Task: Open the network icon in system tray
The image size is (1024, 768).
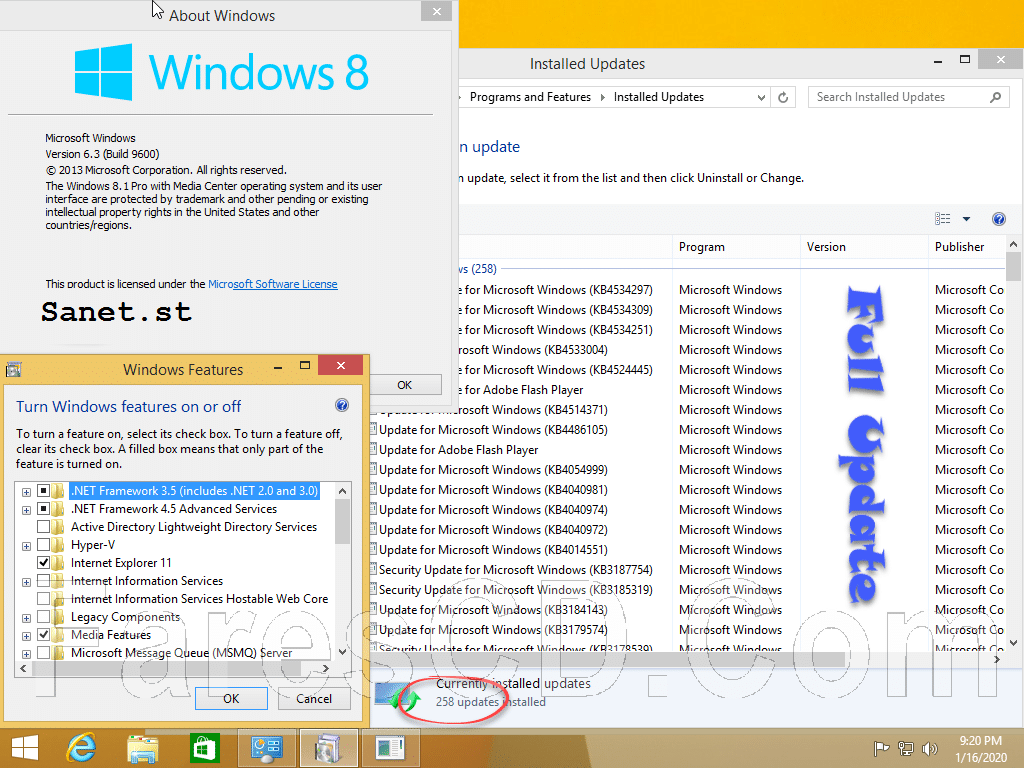Action: (906, 748)
